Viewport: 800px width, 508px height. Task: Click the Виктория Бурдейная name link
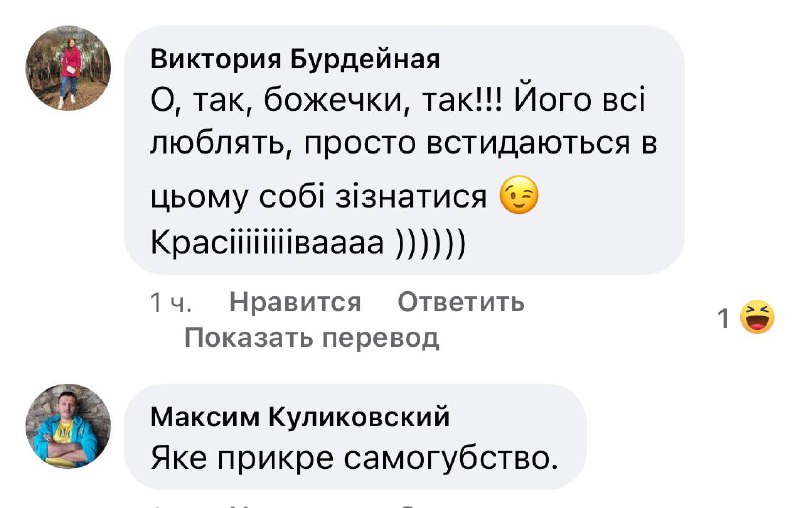click(295, 59)
